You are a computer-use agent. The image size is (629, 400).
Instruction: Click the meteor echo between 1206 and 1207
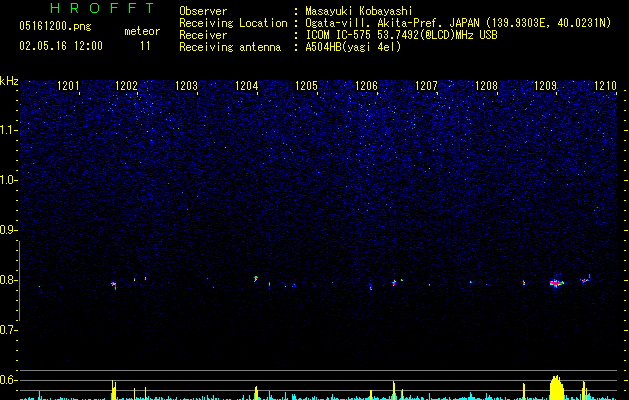click(394, 283)
